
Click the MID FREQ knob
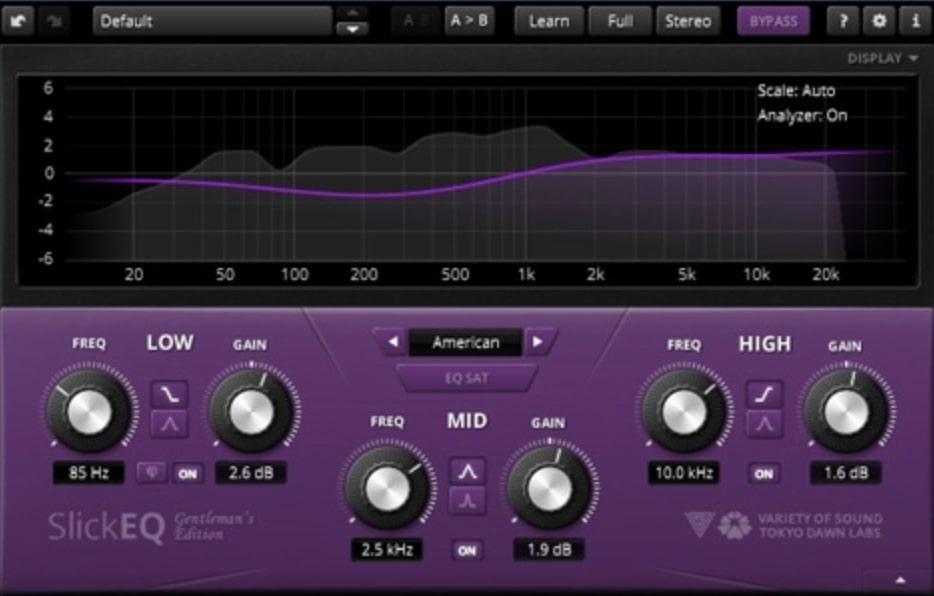(x=387, y=489)
